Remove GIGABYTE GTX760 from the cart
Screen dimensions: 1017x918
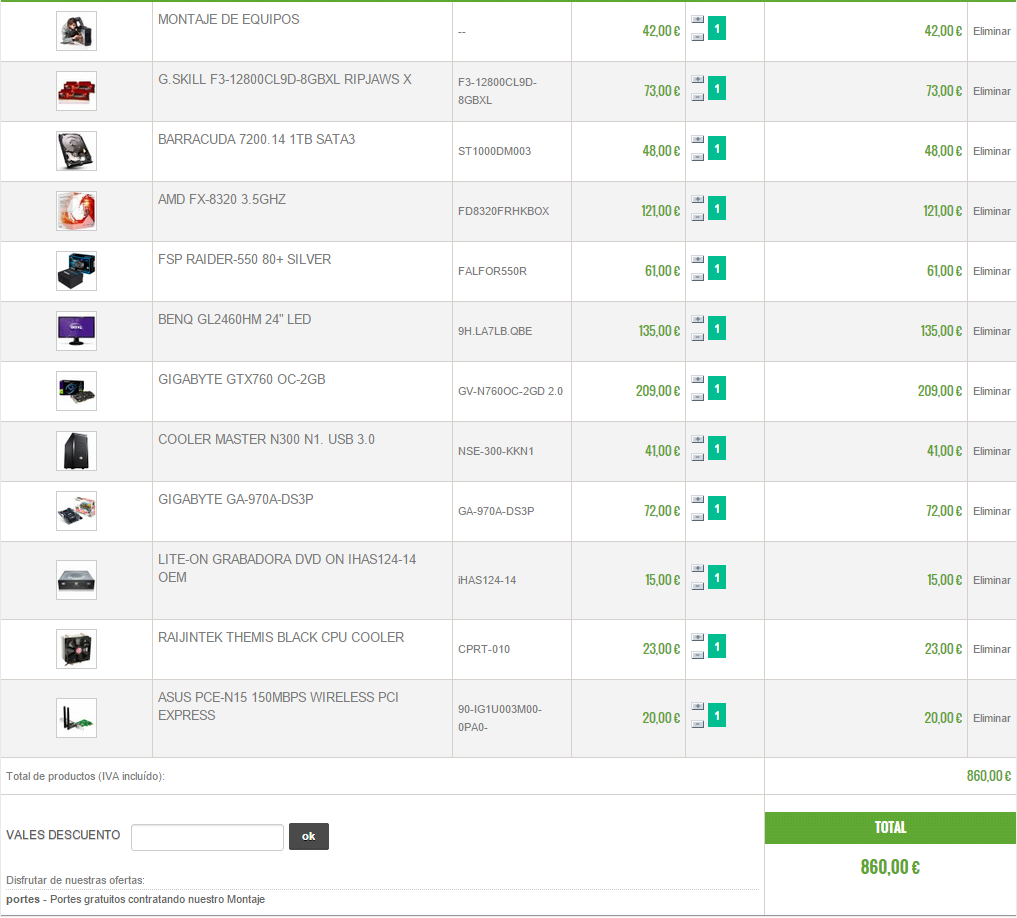991,391
